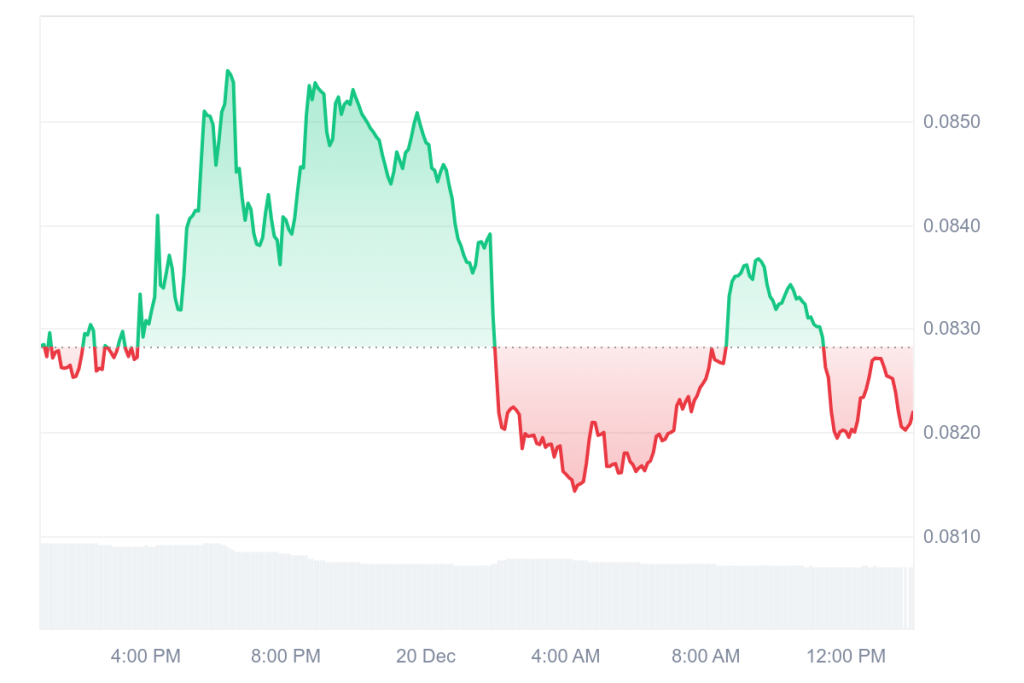Viewport: 1024px width, 683px height.
Task: Select the 8:00 PM time label
Action: [x=286, y=657]
